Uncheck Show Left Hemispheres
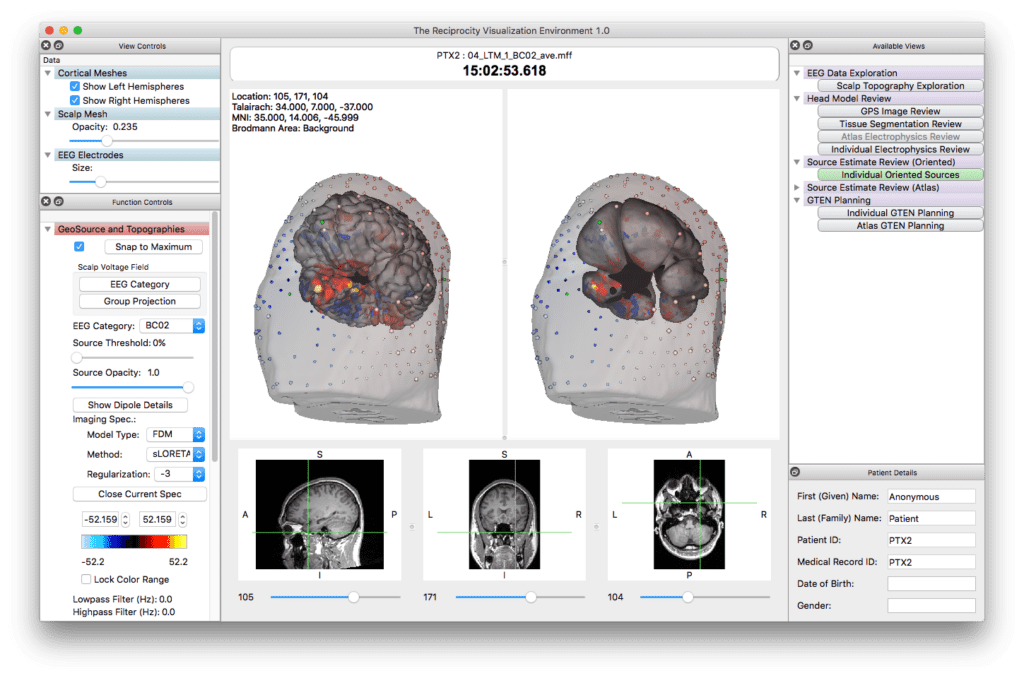Viewport: 1024px width, 678px height. pos(75,87)
